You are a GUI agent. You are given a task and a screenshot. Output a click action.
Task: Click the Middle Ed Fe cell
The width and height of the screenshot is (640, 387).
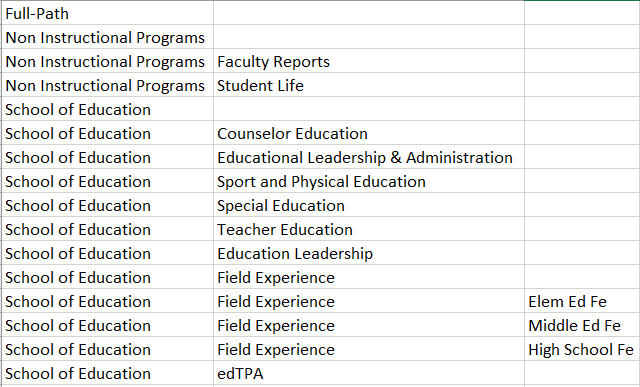(x=582, y=325)
